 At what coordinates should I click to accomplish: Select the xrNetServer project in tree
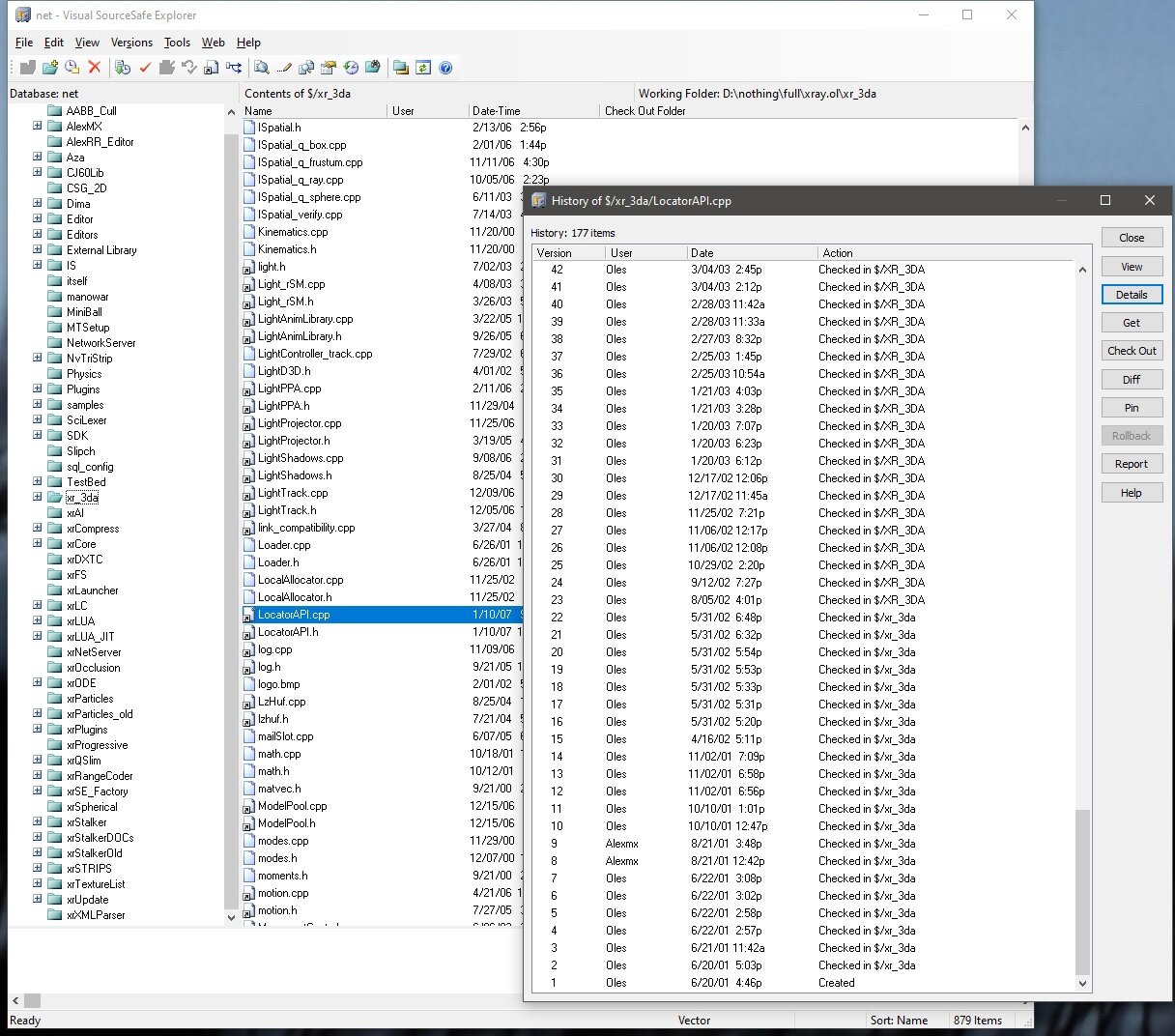(94, 652)
